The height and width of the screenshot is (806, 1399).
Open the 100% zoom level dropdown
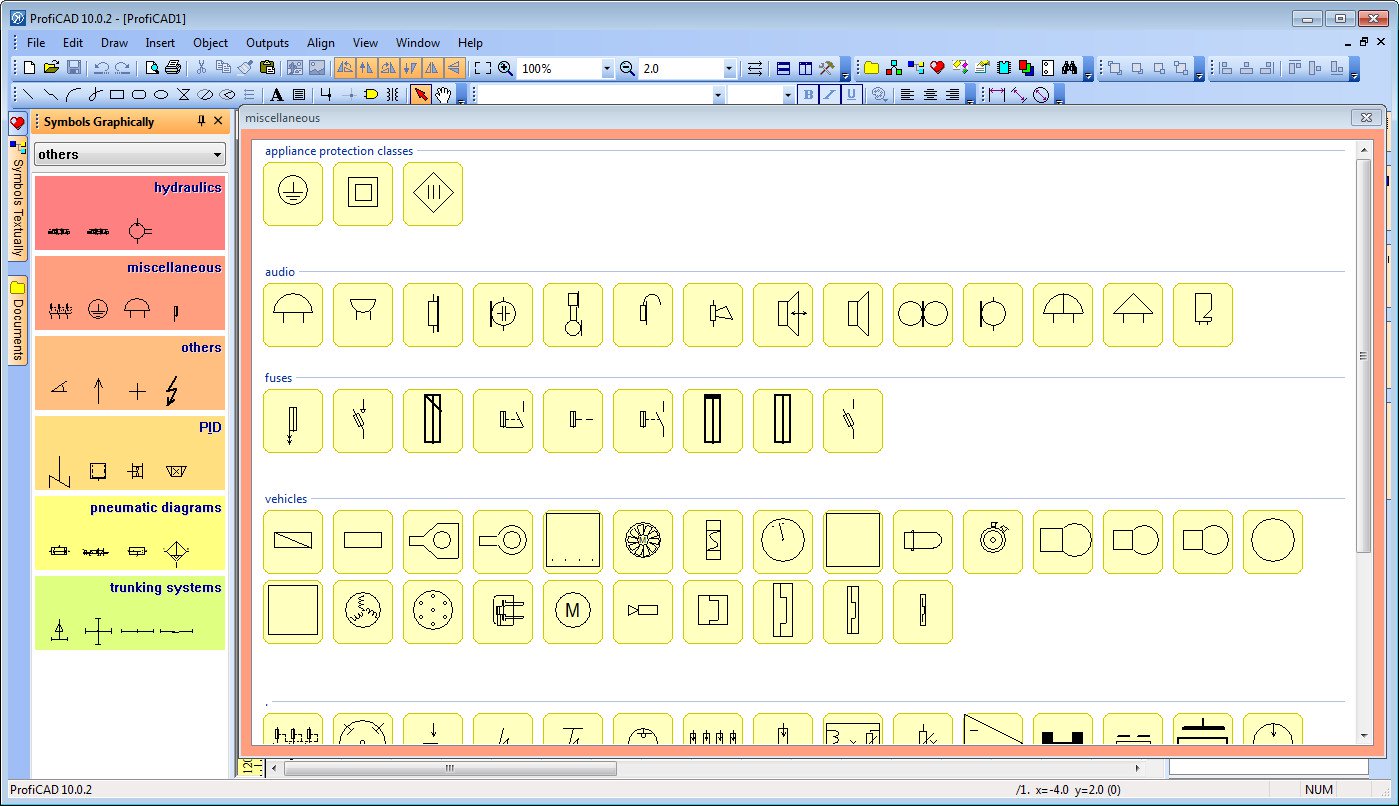(607, 69)
